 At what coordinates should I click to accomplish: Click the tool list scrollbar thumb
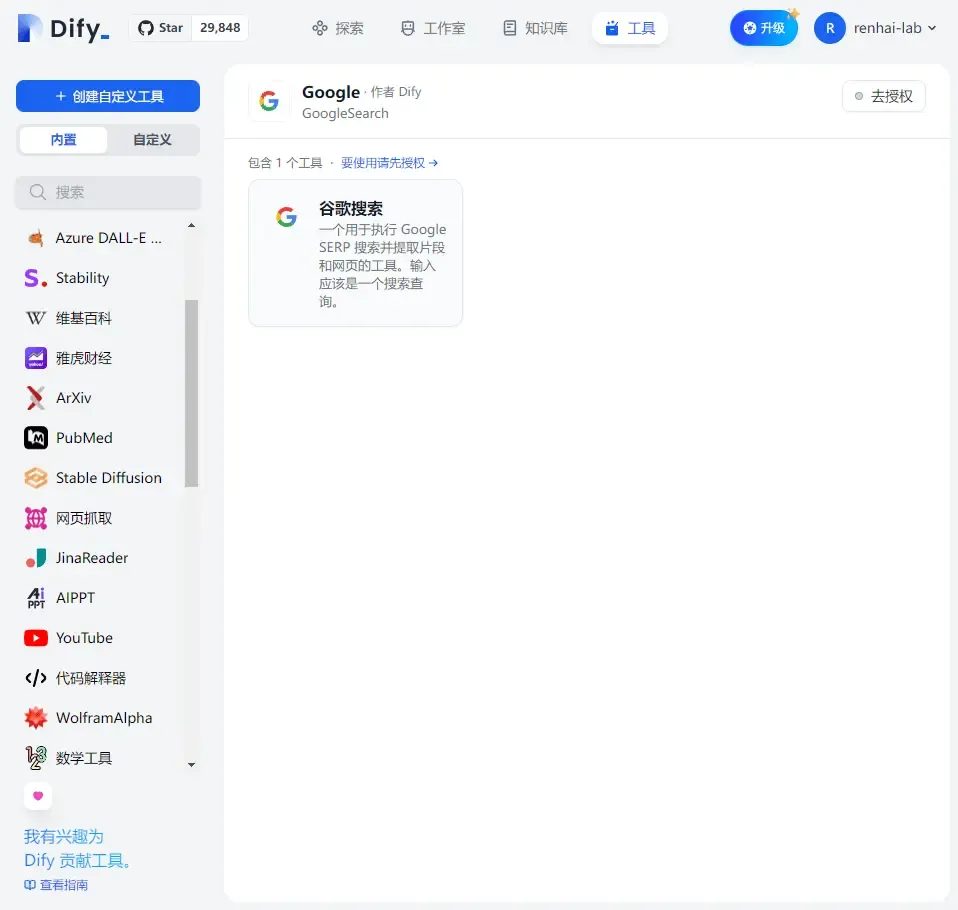click(x=191, y=393)
